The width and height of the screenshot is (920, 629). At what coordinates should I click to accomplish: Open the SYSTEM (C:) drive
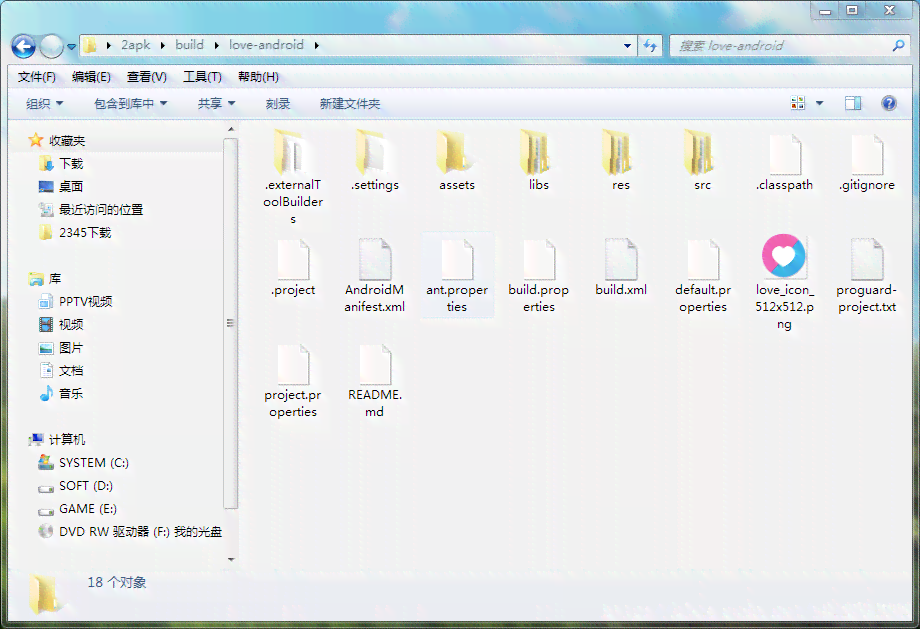(94, 463)
